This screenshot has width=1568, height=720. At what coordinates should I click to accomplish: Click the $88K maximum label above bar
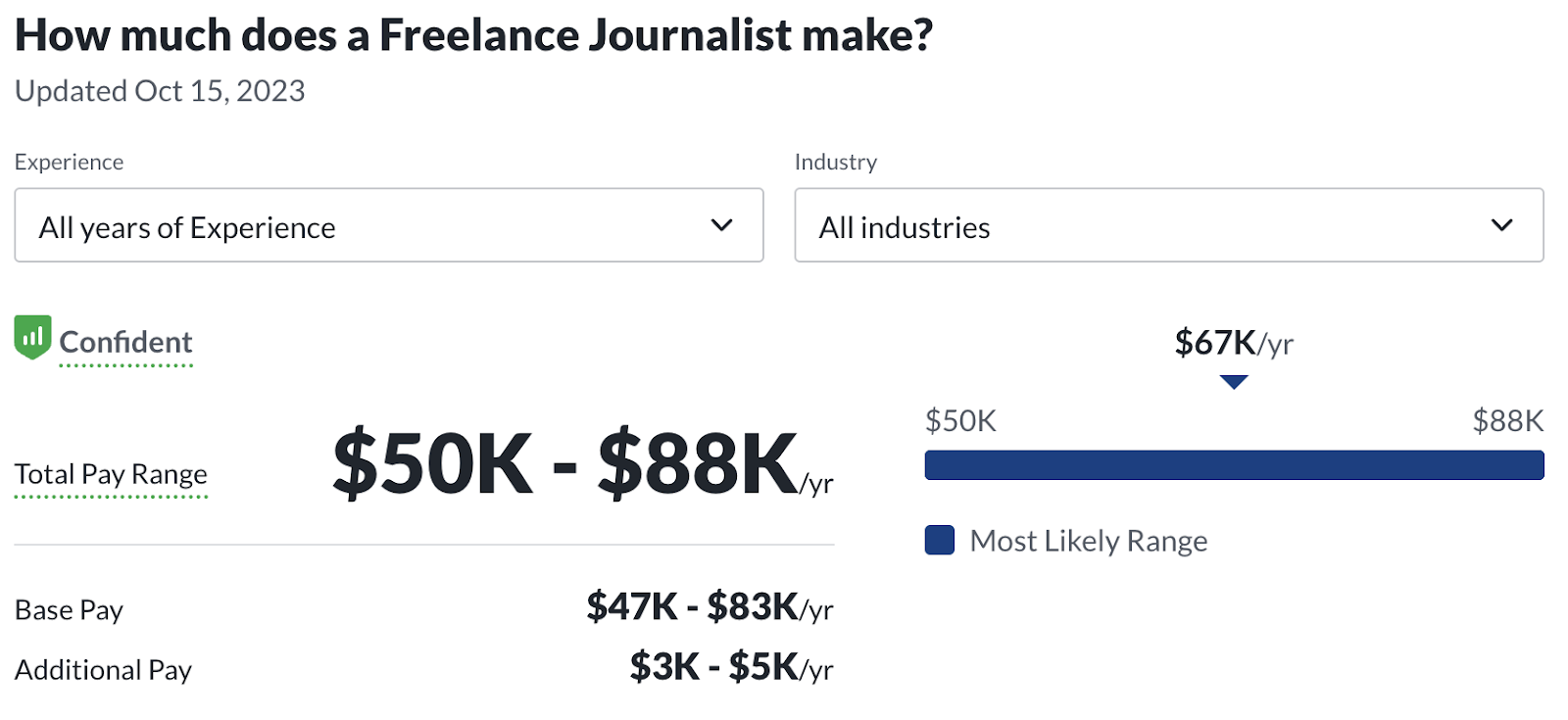[1507, 421]
